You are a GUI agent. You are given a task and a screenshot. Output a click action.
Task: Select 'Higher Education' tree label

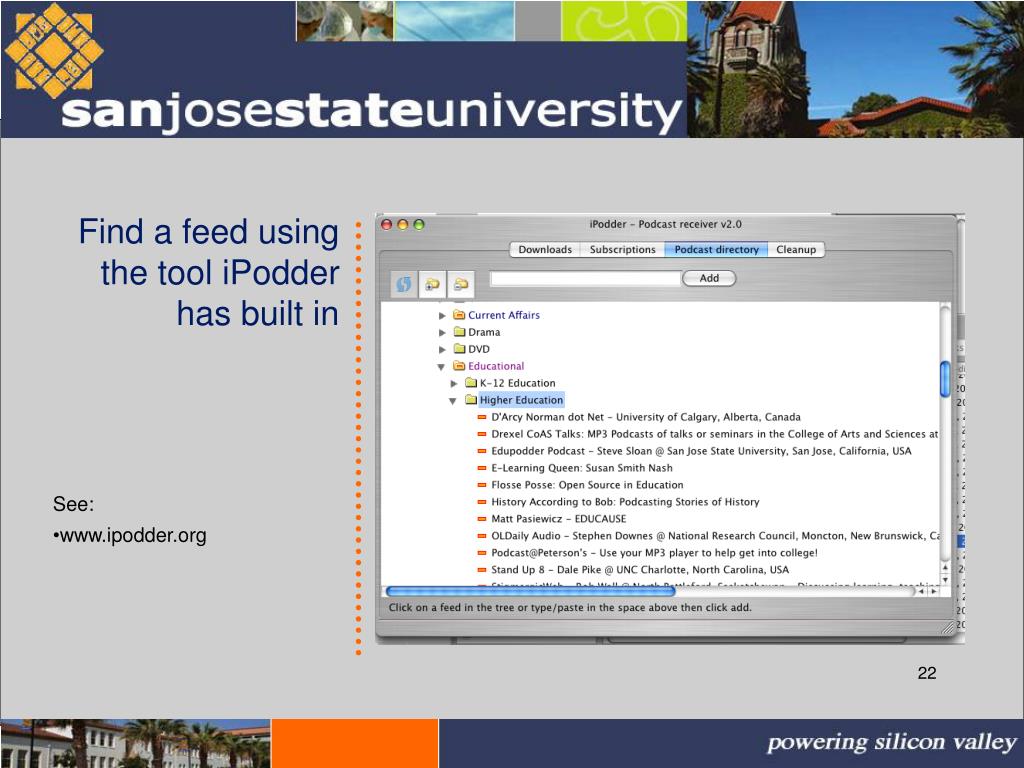521,400
